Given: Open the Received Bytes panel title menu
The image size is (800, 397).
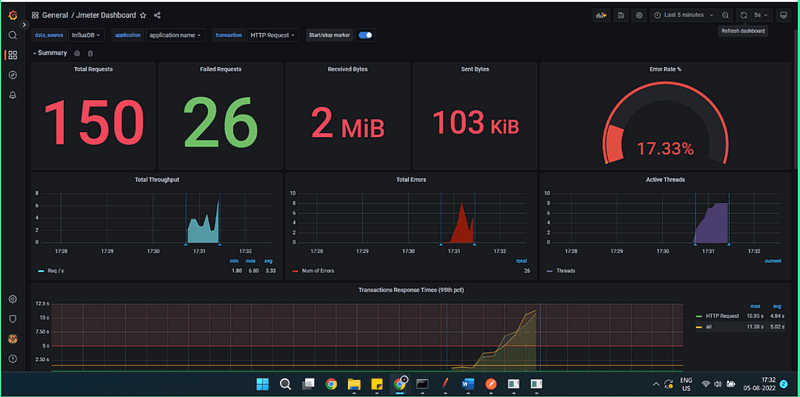Looking at the screenshot, I should (x=347, y=69).
